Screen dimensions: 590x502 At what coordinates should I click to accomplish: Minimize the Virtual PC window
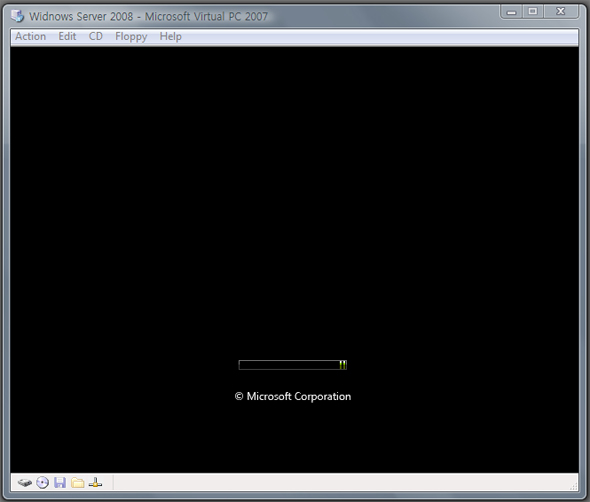pyautogui.click(x=511, y=12)
